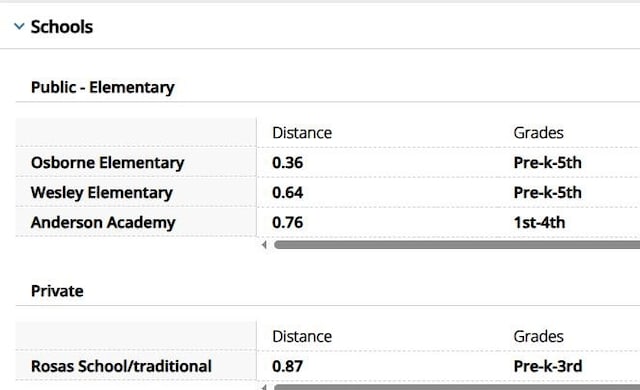
Task: Select the Rosas School/traditional row
Action: [x=328, y=366]
